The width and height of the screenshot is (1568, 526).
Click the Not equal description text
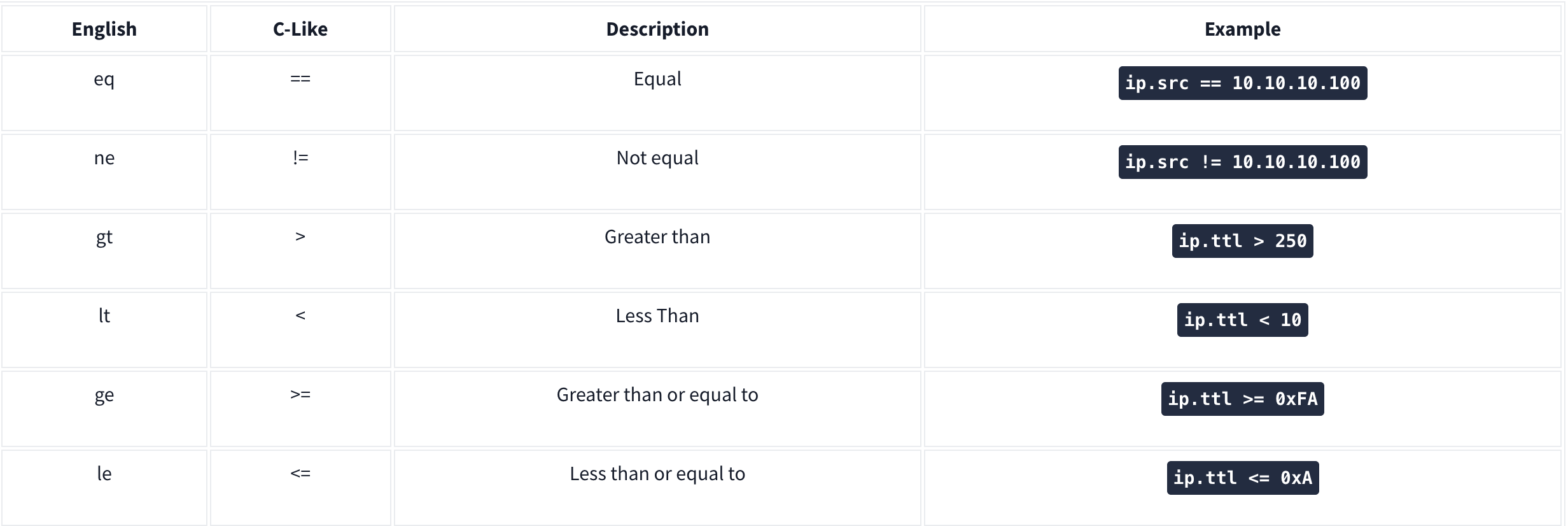657,158
